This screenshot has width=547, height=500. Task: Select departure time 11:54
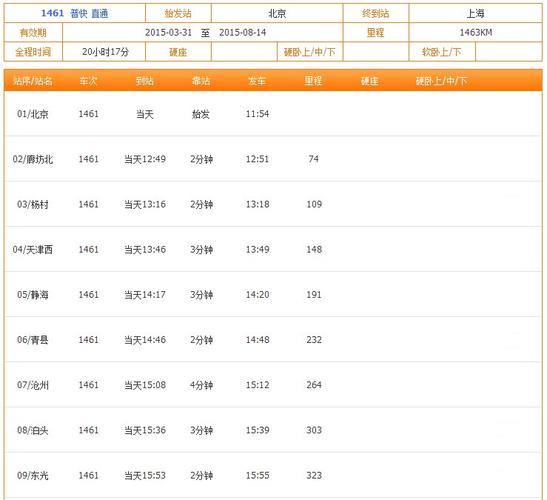[257, 114]
